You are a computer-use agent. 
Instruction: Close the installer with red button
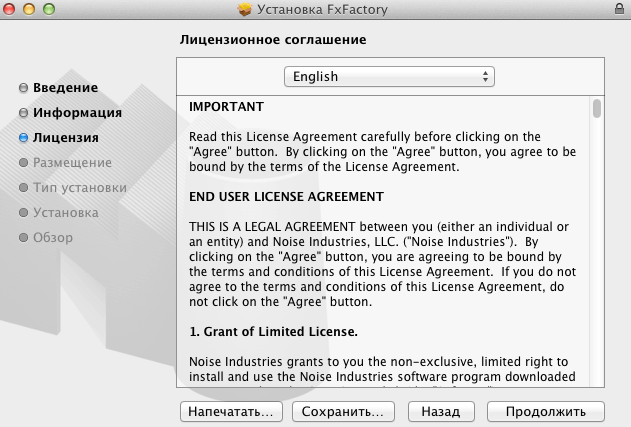click(x=9, y=9)
